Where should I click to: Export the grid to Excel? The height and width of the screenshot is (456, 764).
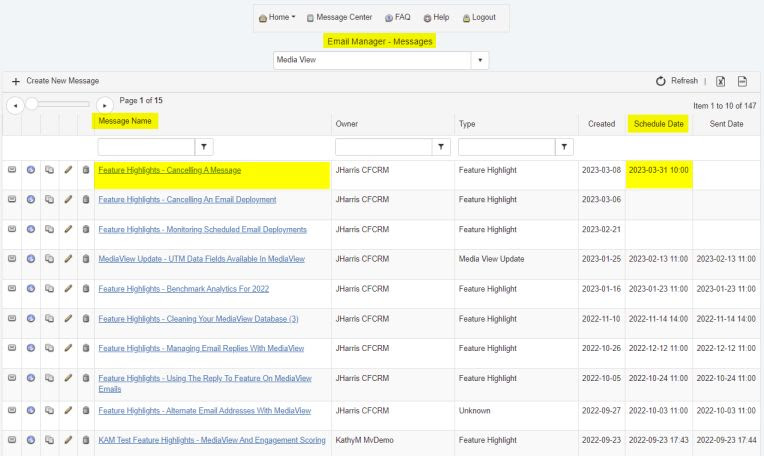click(720, 81)
